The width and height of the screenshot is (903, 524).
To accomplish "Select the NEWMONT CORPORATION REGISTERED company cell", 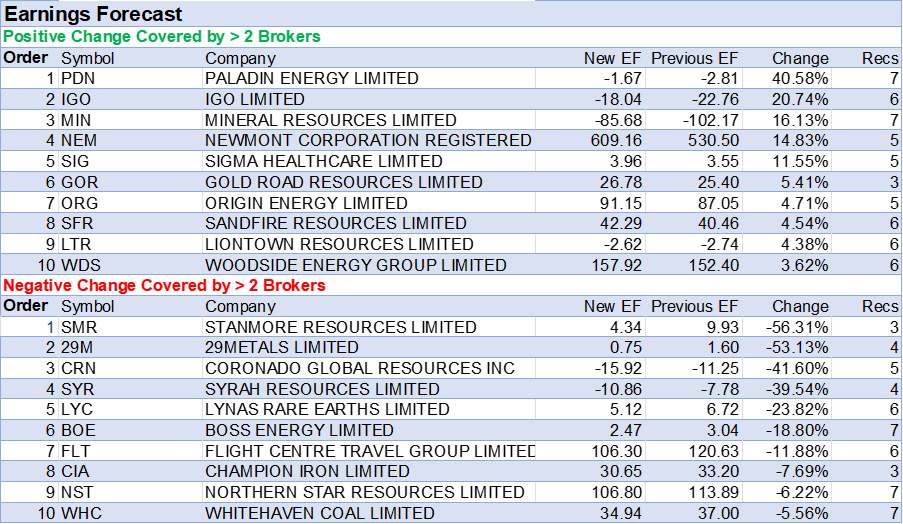I will point(368,141).
